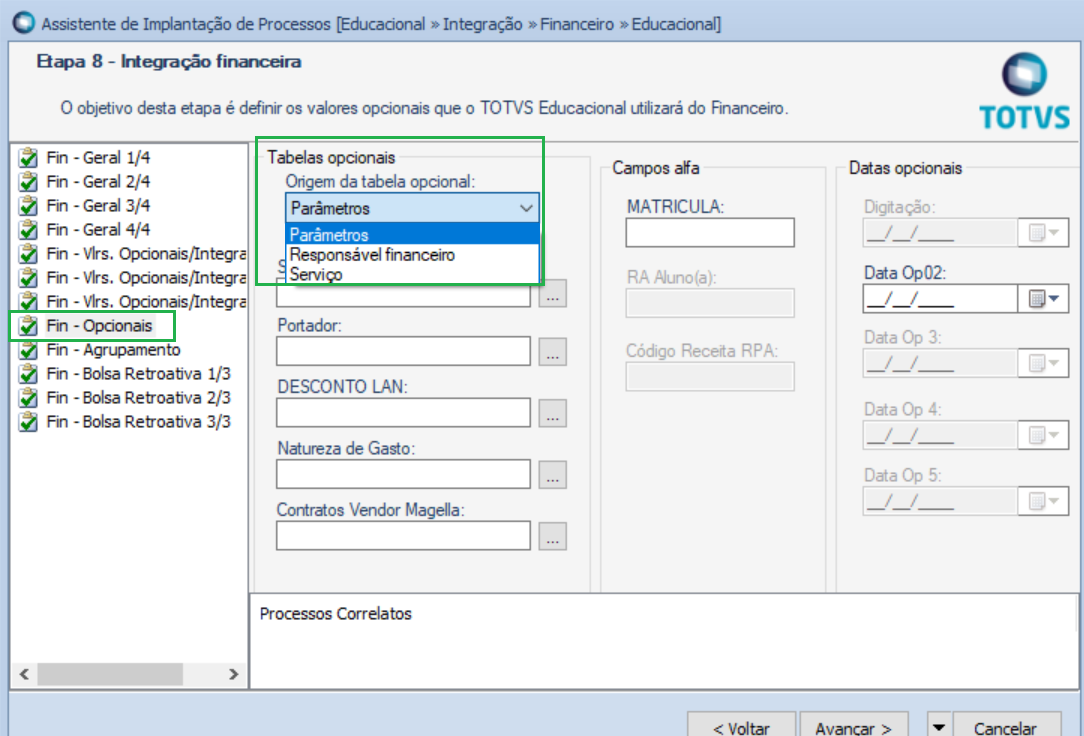
Task: Open the Data Op 4 calendar dropdown
Action: tap(1043, 435)
